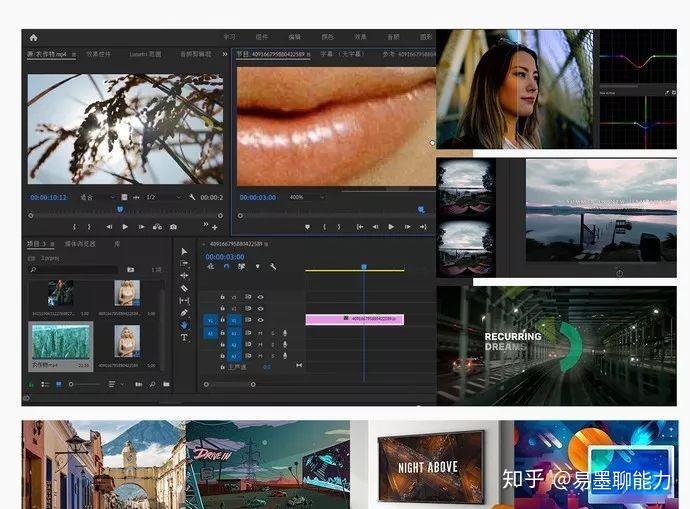Select the Type (T) tool

coord(184,338)
